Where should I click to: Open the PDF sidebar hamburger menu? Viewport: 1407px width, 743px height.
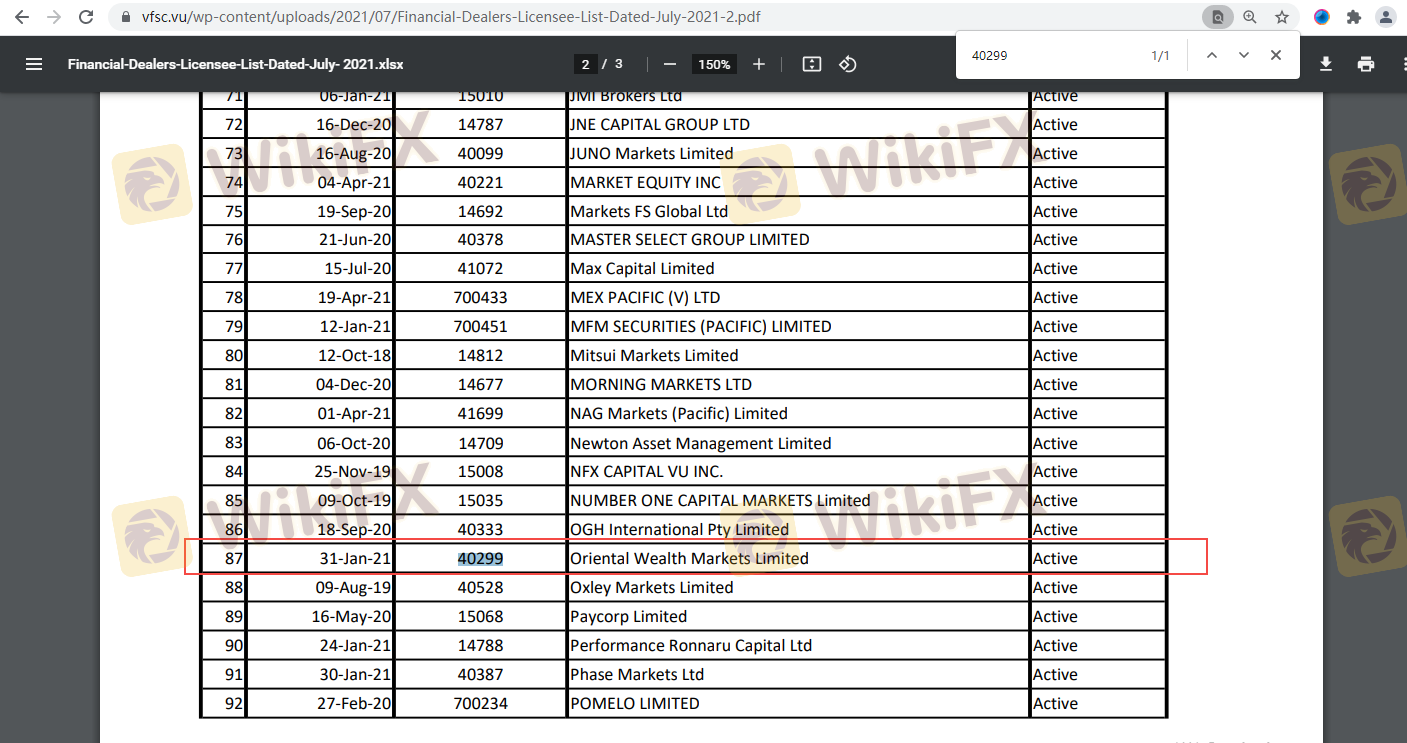pos(34,64)
